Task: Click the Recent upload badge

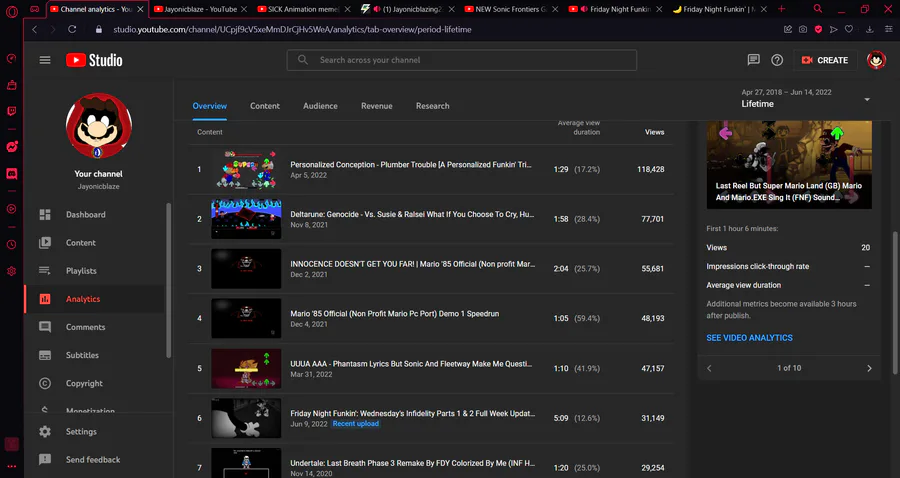Action: point(356,423)
